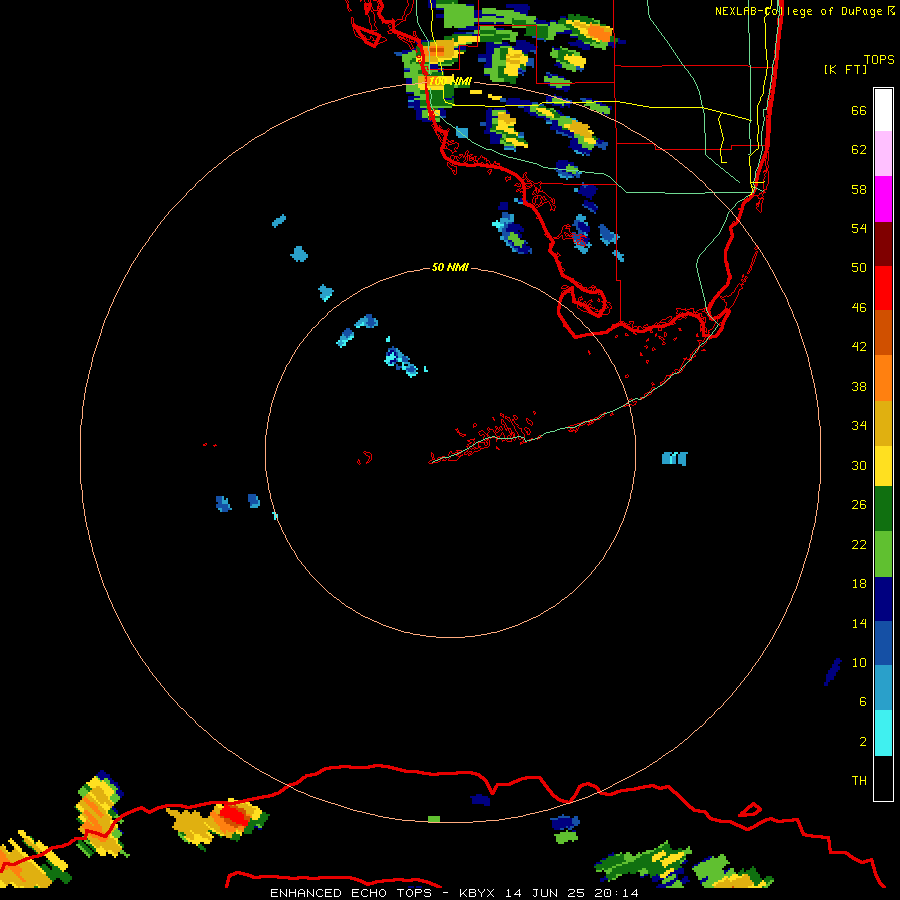The image size is (900, 900).
Task: Click the "TOPS" legend title
Action: (x=879, y=59)
